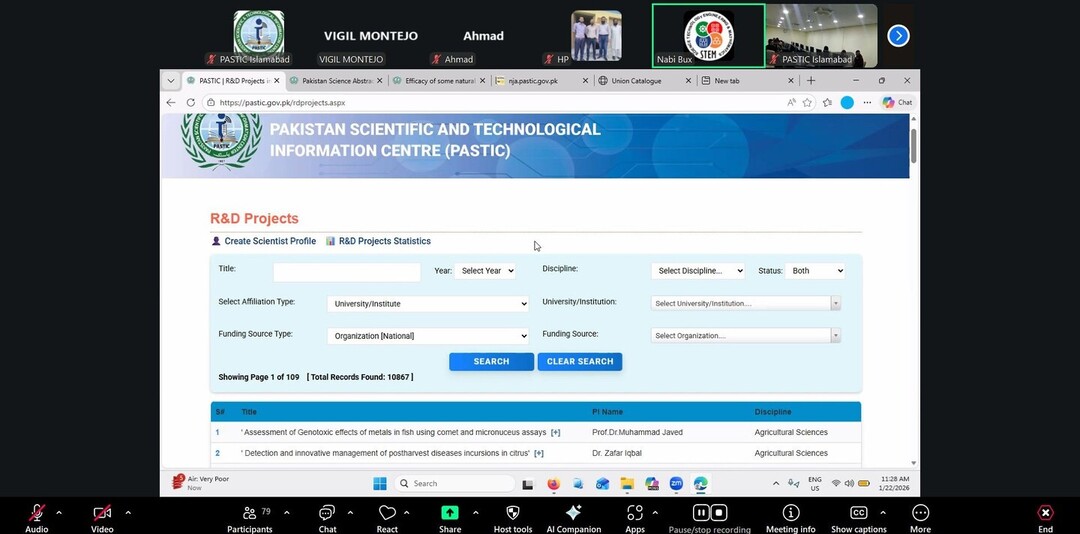Screen dimensions: 1080x534
Task: Open Zoom React heart icon
Action: point(387,513)
